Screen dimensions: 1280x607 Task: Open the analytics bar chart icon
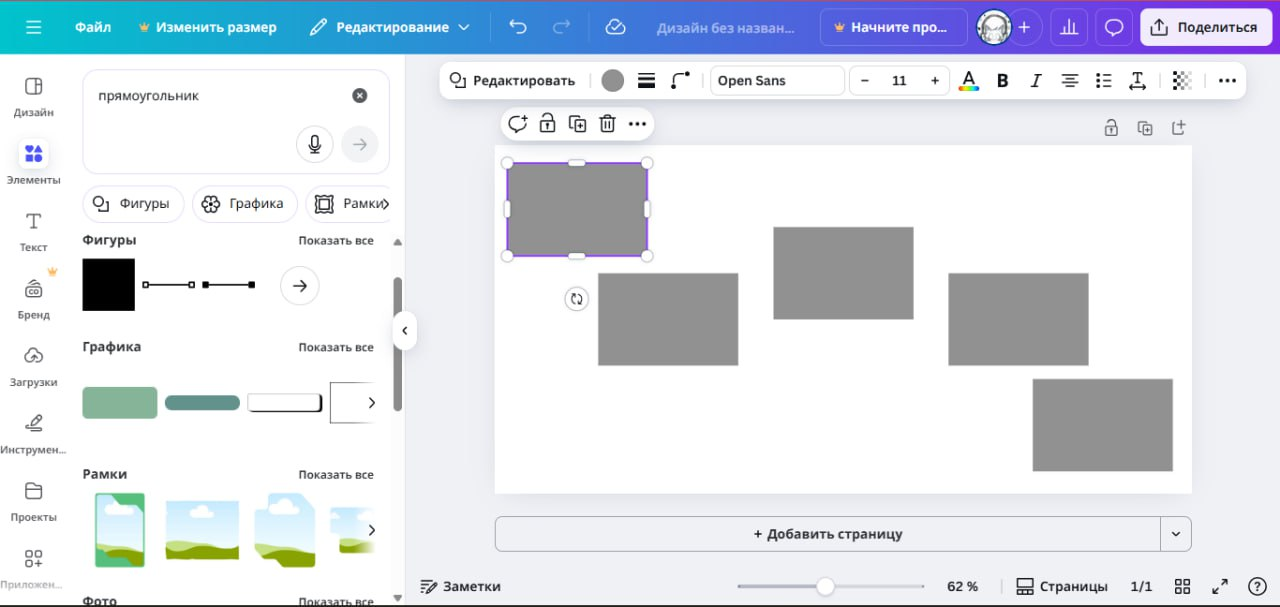click(x=1069, y=27)
